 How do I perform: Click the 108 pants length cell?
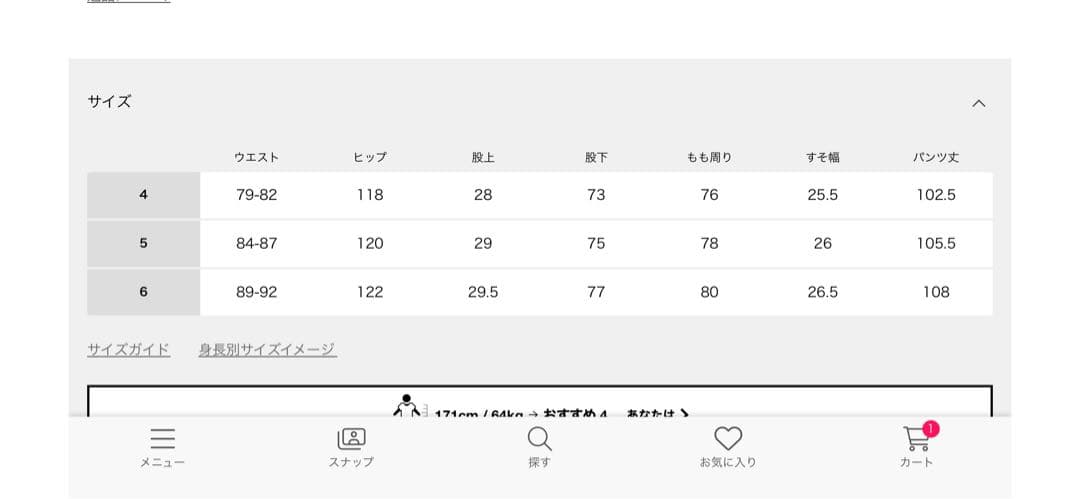click(x=936, y=292)
